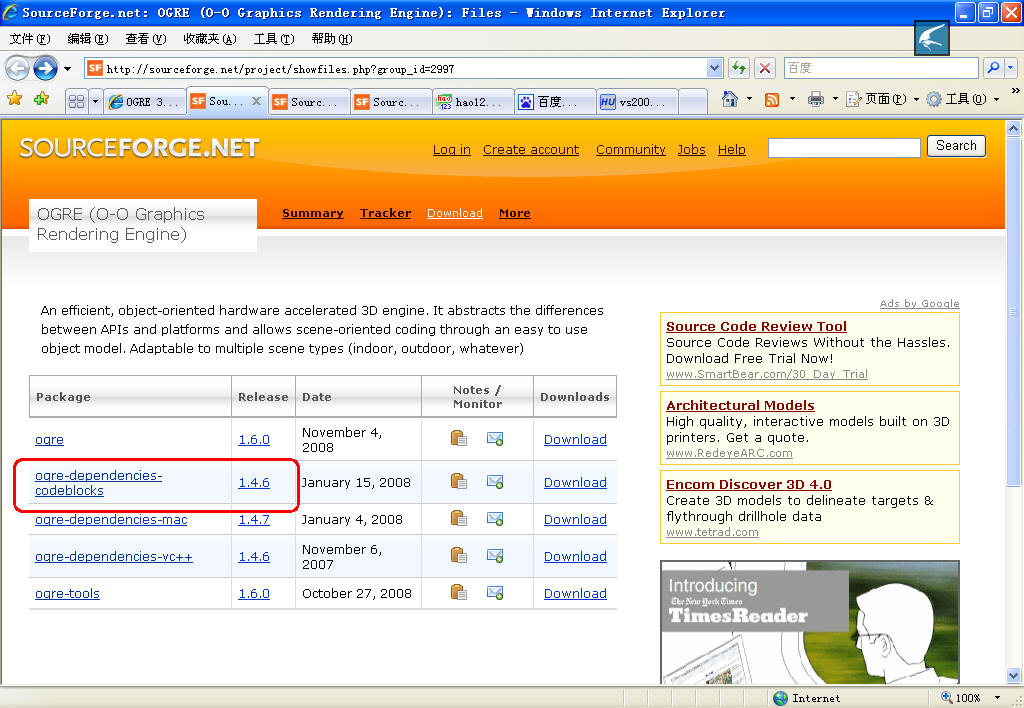Click the vertical scrollbar down arrow
This screenshot has width=1024, height=708.
[x=1013, y=675]
